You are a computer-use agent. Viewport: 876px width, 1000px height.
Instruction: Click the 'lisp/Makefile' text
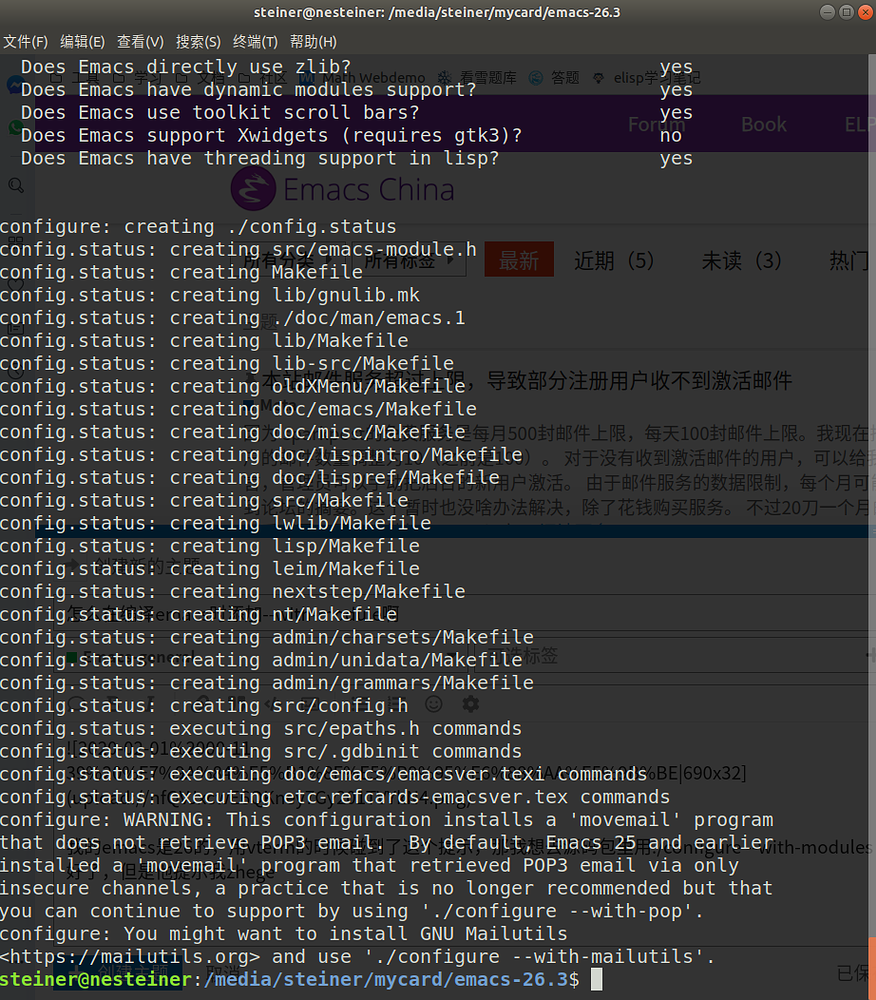(x=346, y=547)
